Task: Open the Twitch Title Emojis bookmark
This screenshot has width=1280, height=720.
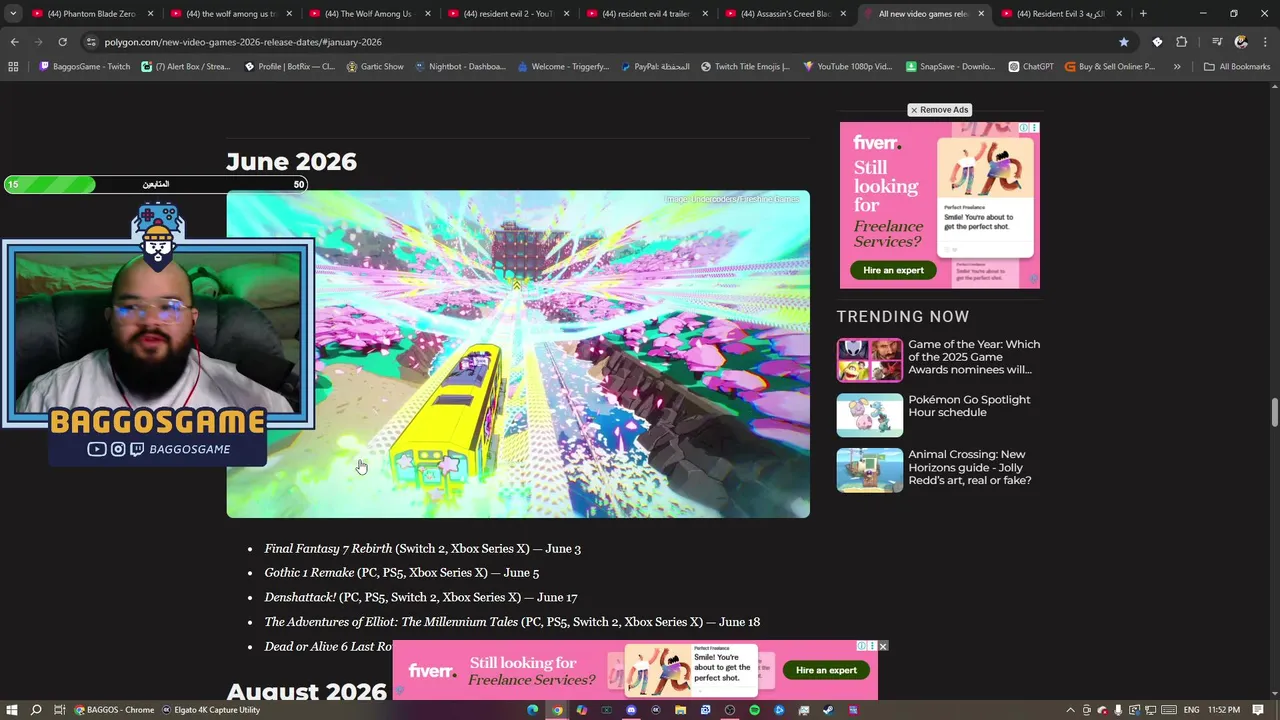Action: (745, 67)
